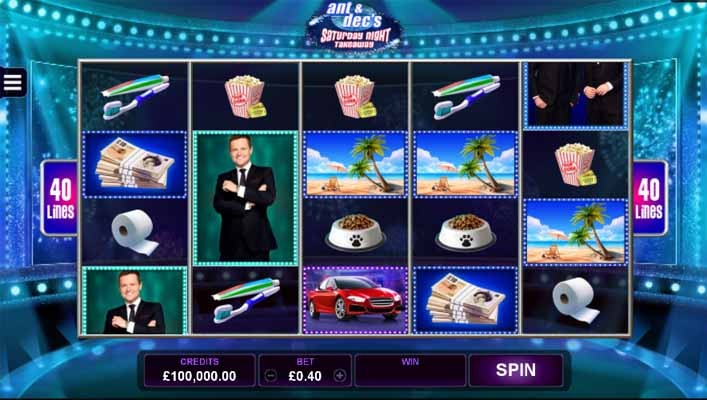This screenshot has height=400, width=707.
Task: Increase the bet with the plus button
Action: [x=340, y=375]
